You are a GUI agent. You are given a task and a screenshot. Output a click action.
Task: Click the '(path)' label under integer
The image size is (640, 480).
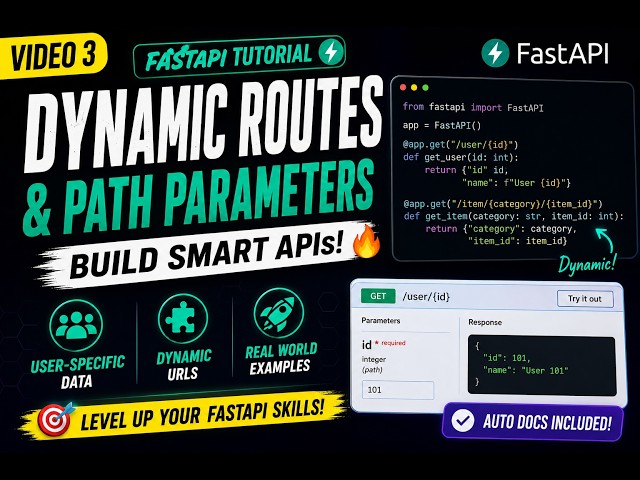pos(372,370)
